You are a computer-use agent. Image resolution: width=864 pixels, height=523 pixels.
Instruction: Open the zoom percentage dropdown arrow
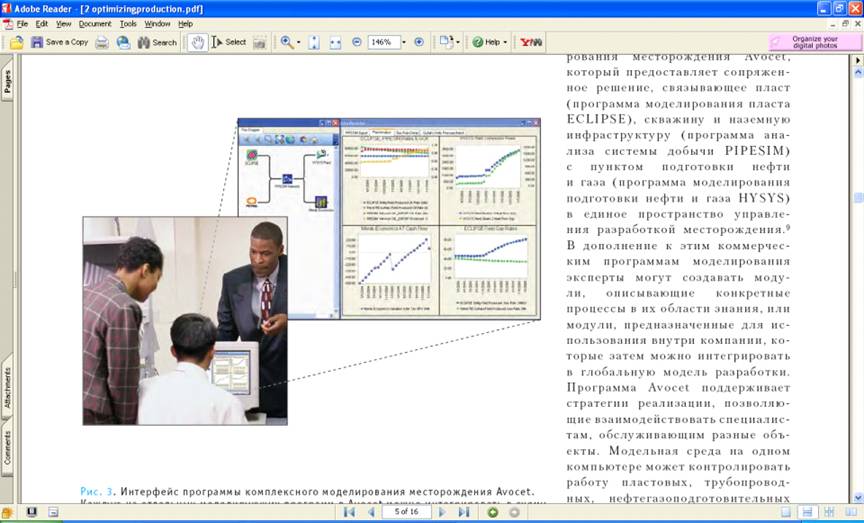point(404,42)
